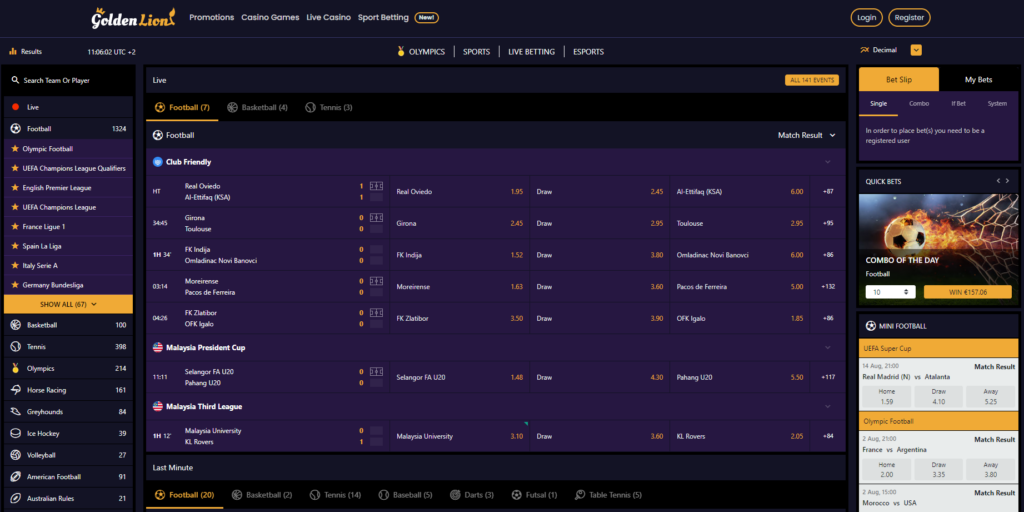Click the Olympics medal icon in sidebar
This screenshot has width=1024, height=512.
(x=16, y=368)
